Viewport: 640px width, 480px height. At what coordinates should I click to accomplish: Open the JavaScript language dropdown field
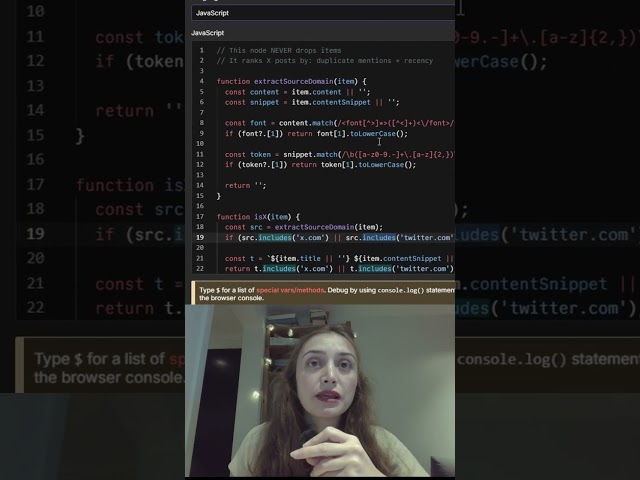pos(323,13)
